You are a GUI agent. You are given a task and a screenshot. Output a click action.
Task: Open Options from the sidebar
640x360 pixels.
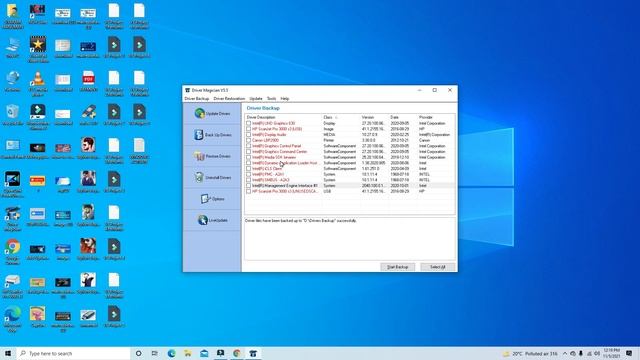click(212, 199)
